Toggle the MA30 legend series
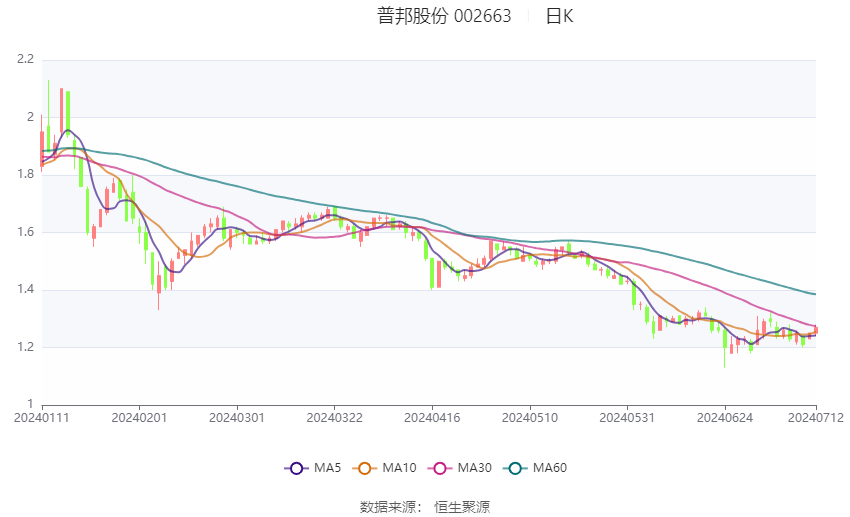The width and height of the screenshot is (850, 517). point(460,468)
